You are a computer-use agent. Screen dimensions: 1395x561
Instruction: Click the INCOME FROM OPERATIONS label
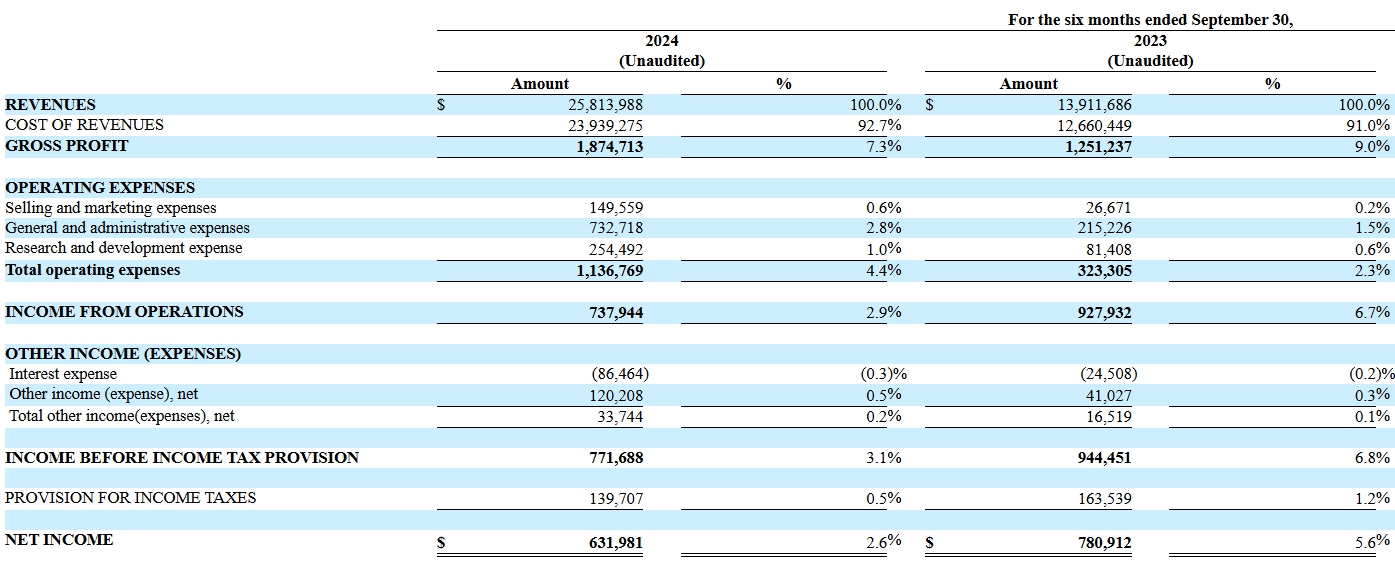coord(124,312)
